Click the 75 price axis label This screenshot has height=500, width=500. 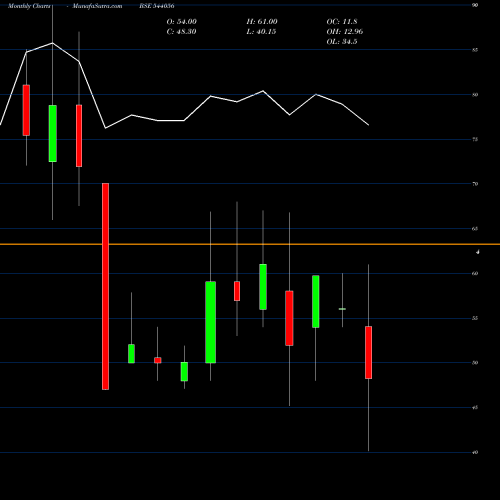click(475, 139)
